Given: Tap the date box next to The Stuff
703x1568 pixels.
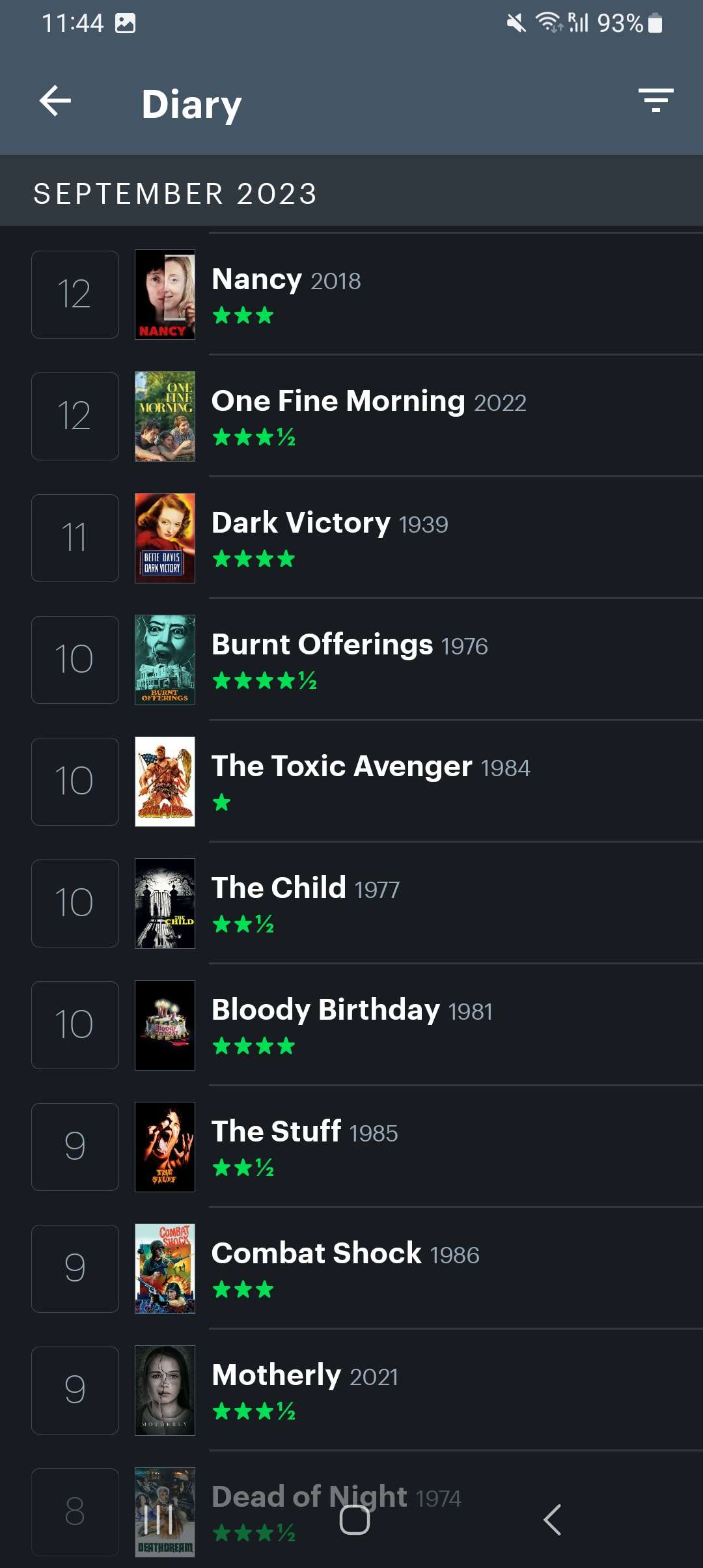Looking at the screenshot, I should pos(74,1146).
